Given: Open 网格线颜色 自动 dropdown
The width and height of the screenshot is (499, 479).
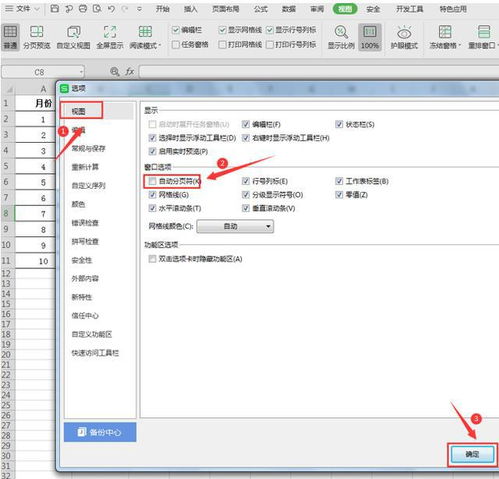Looking at the screenshot, I should (235, 226).
